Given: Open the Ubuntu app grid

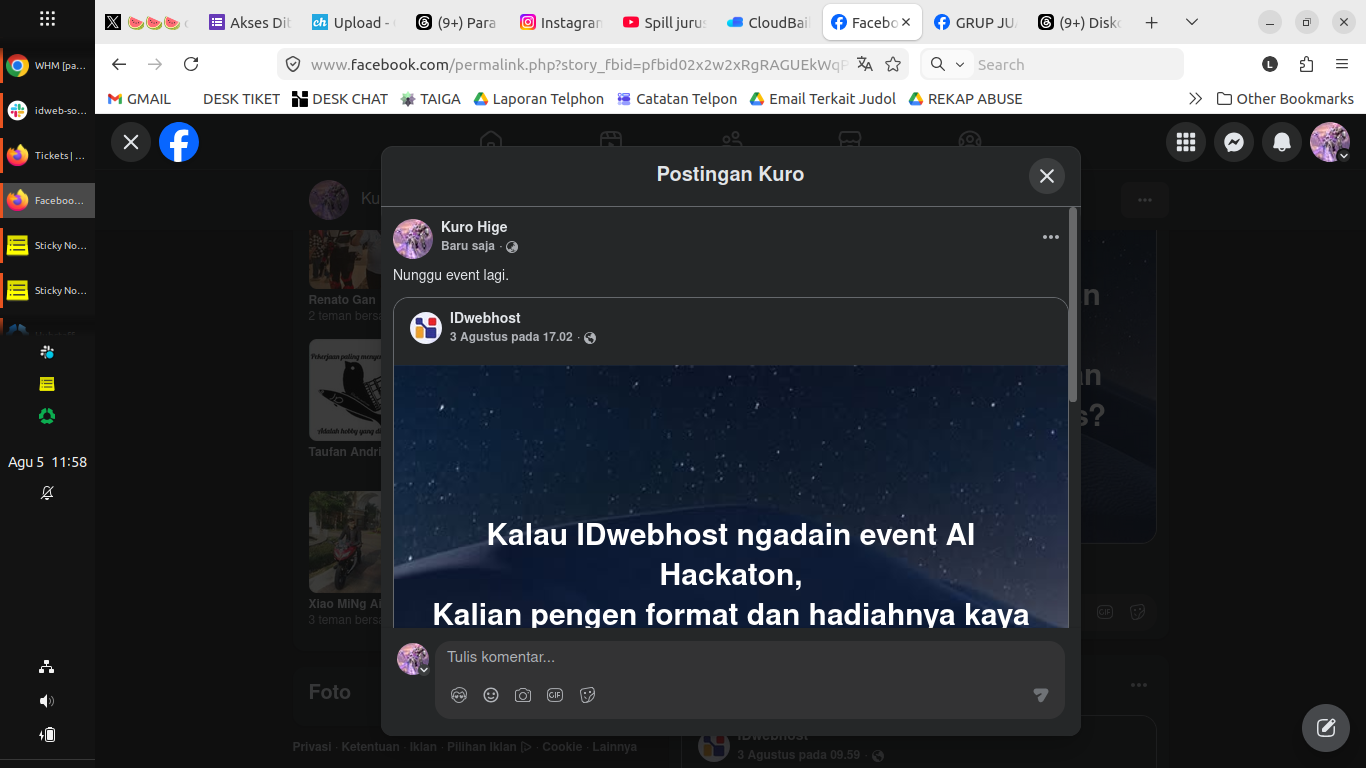Looking at the screenshot, I should [47, 19].
